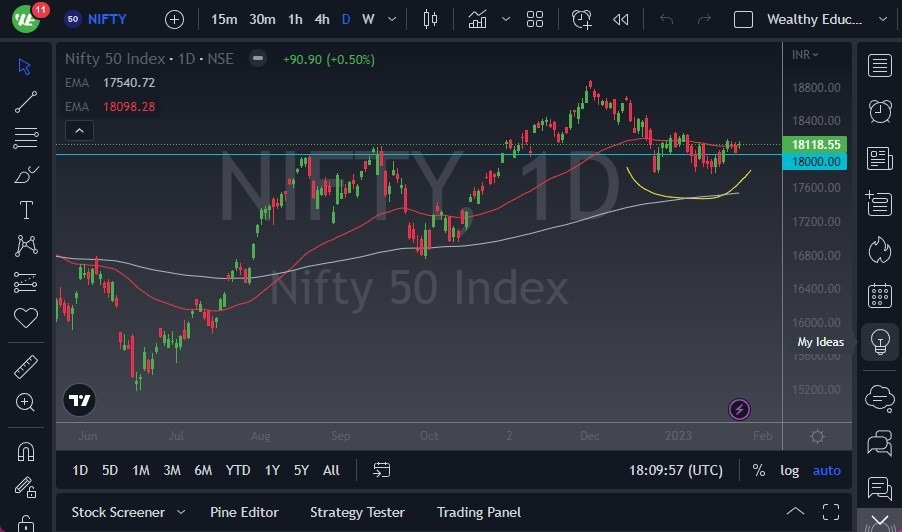
Task: Open the go to date calendar
Action: pyautogui.click(x=381, y=470)
